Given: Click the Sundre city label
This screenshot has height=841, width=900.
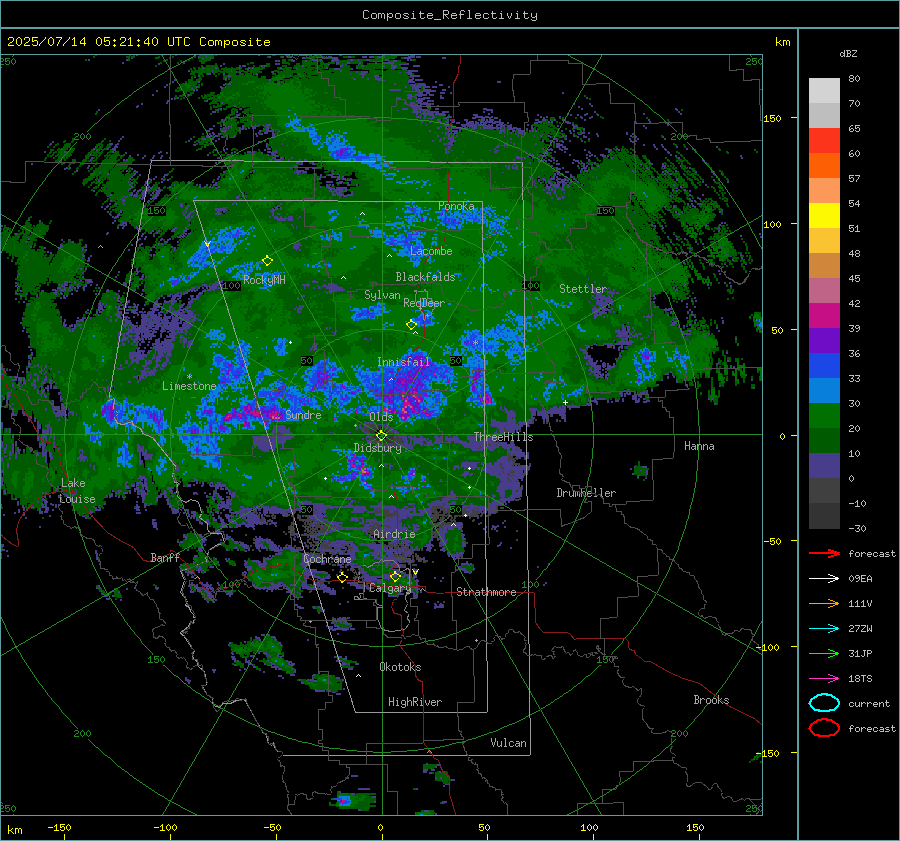Looking at the screenshot, I should 303,414.
